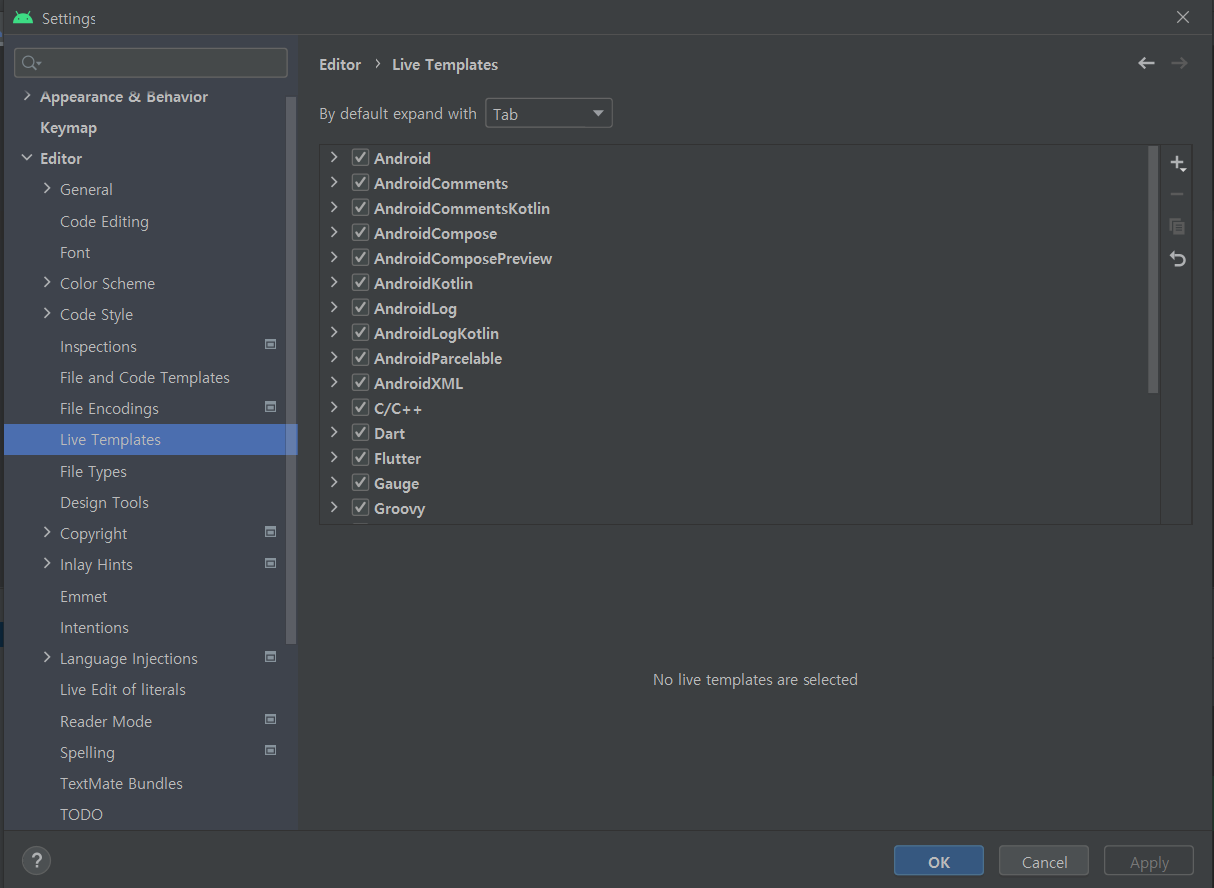The image size is (1214, 888).
Task: Go back using the left arrow icon
Action: tap(1147, 63)
